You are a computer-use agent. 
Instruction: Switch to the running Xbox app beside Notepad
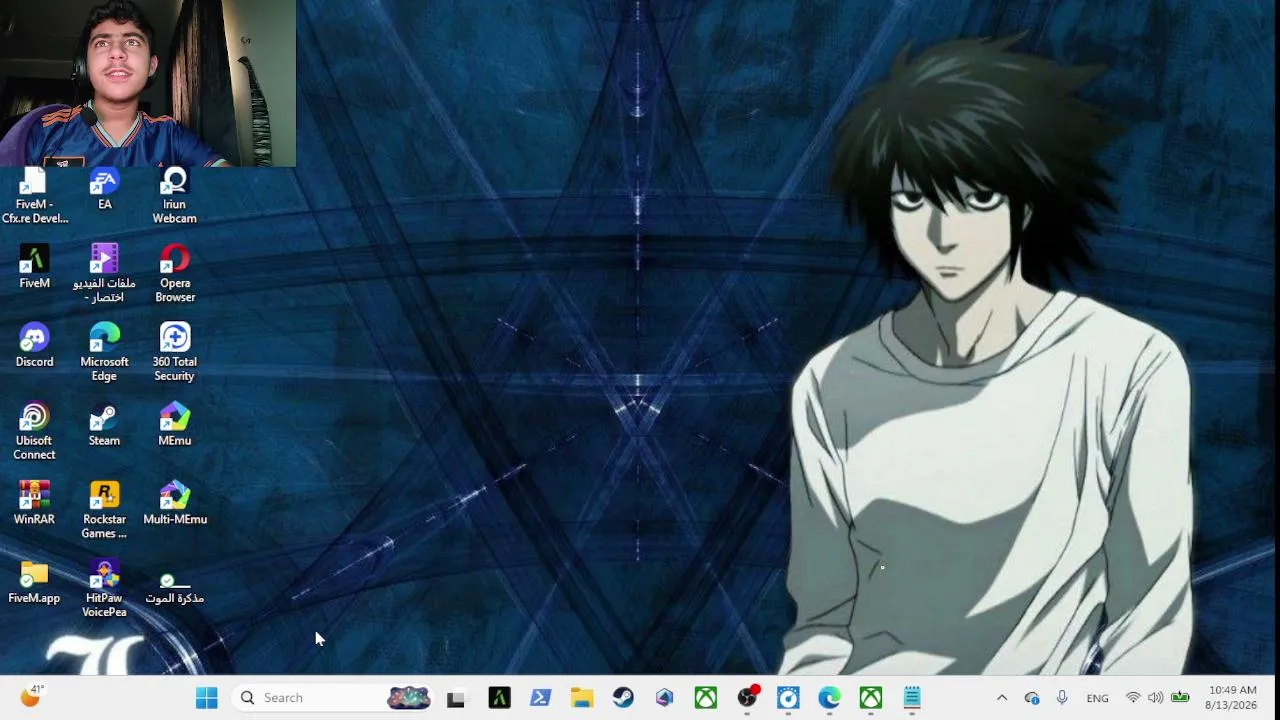(x=871, y=698)
